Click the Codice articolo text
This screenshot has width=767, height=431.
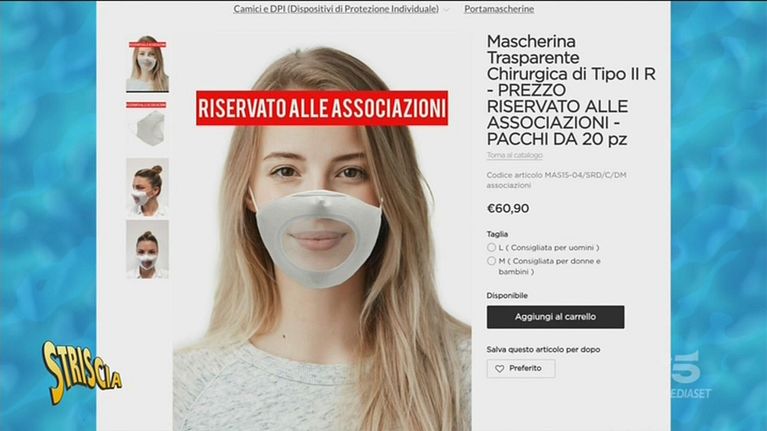(556, 180)
